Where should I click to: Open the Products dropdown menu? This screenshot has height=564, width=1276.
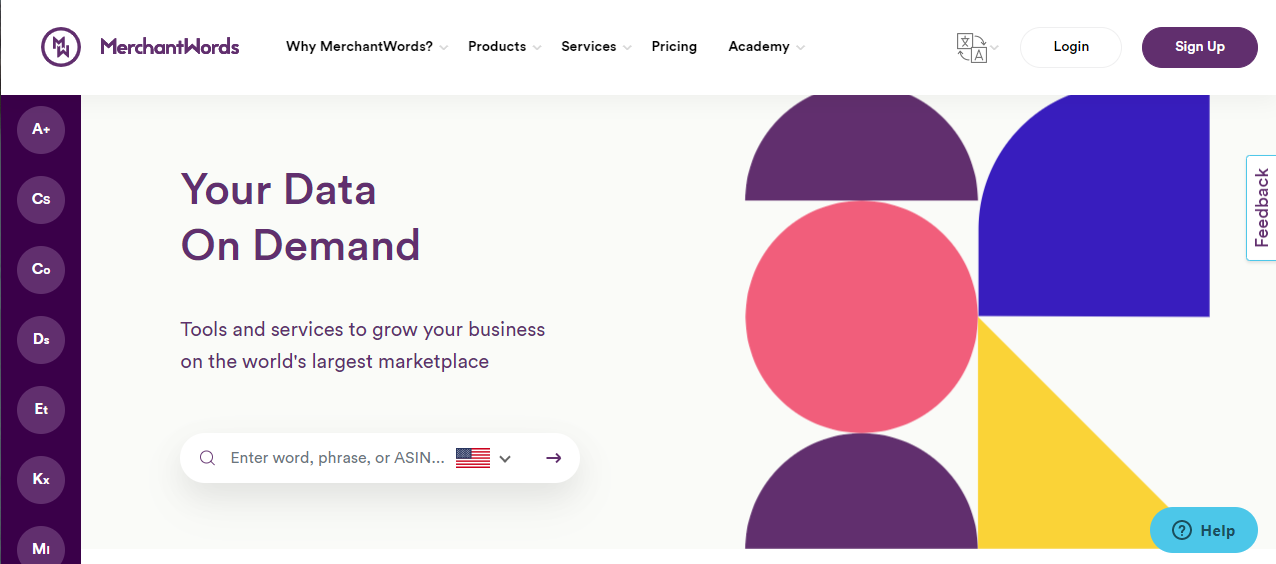[504, 47]
